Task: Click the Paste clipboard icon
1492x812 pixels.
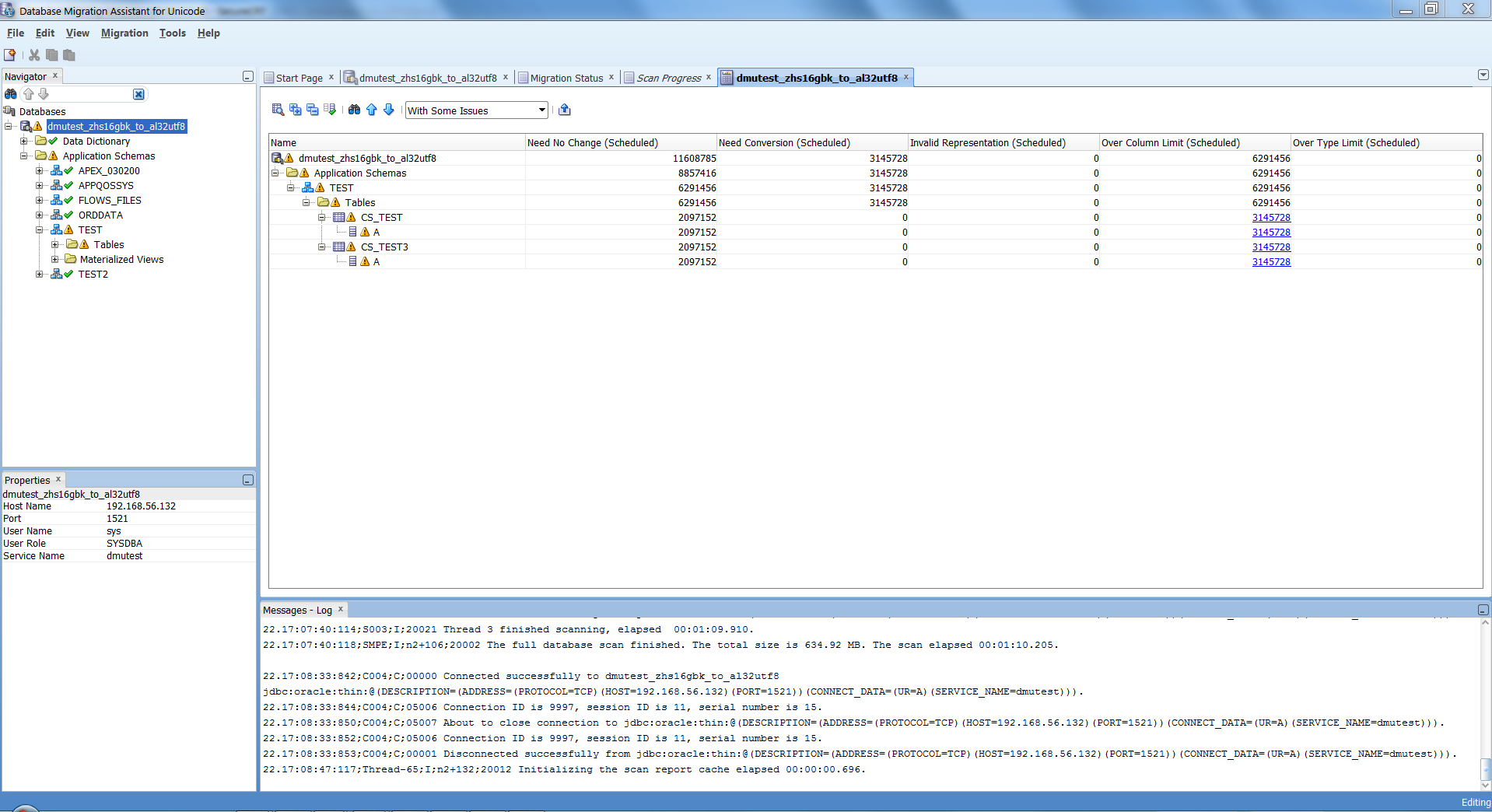Action: click(x=69, y=55)
